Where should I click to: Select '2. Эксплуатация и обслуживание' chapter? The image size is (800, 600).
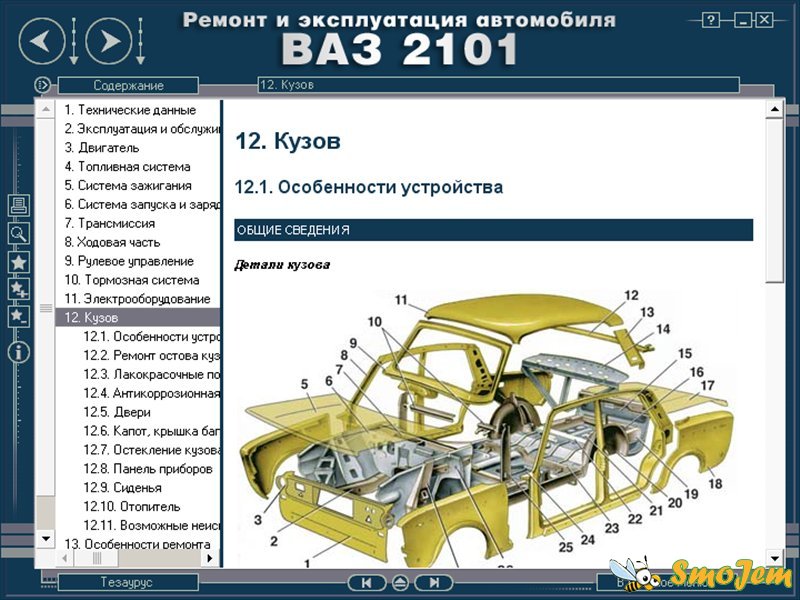coord(142,129)
